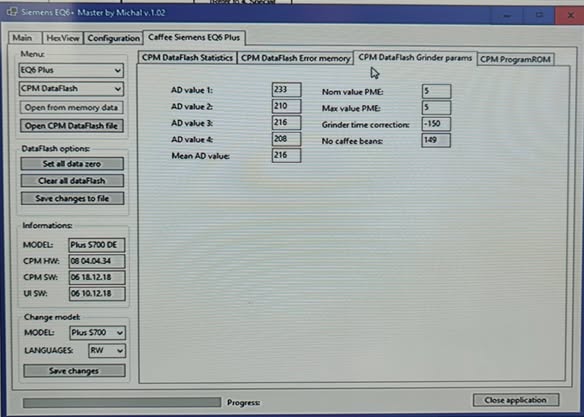Expand the Plus S700 model dropdown
This screenshot has width=584, height=417.
point(97,332)
